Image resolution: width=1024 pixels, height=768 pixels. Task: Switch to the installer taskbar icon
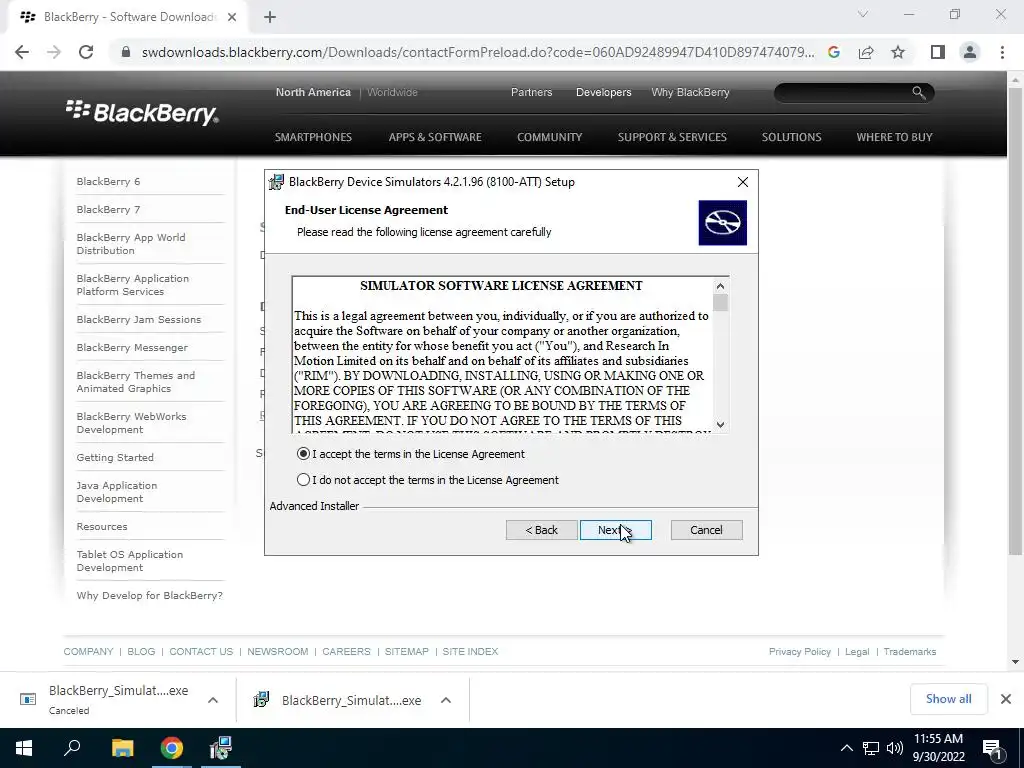(221, 748)
